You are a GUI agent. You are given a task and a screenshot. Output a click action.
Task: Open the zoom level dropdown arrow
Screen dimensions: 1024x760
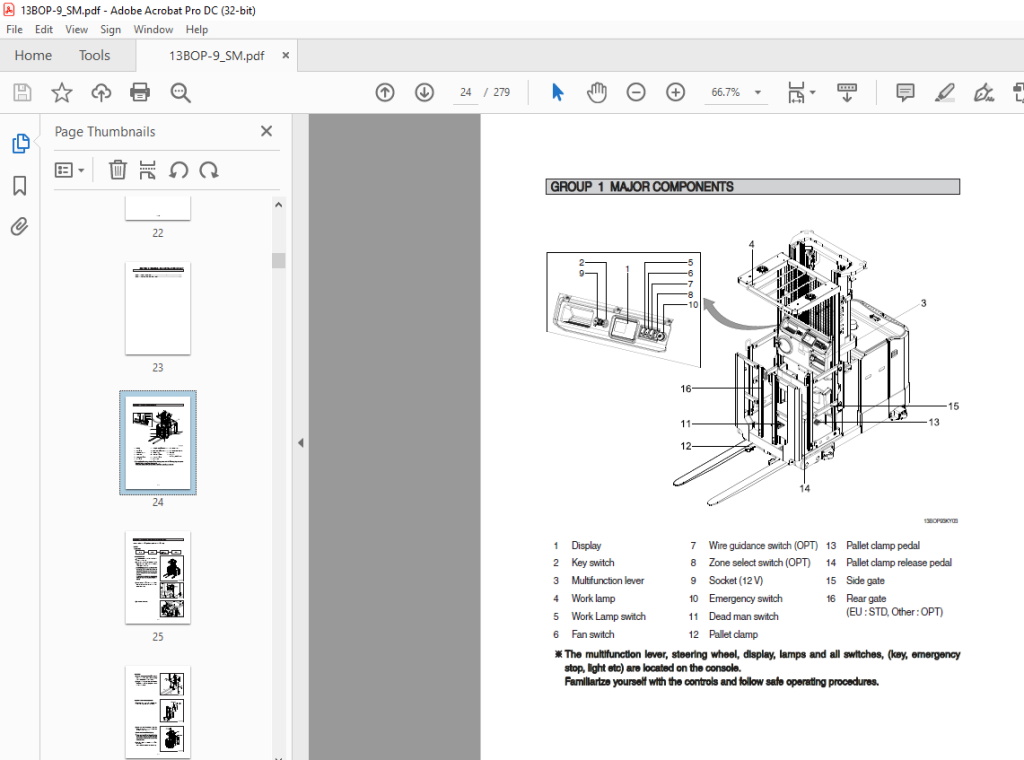[x=758, y=93]
